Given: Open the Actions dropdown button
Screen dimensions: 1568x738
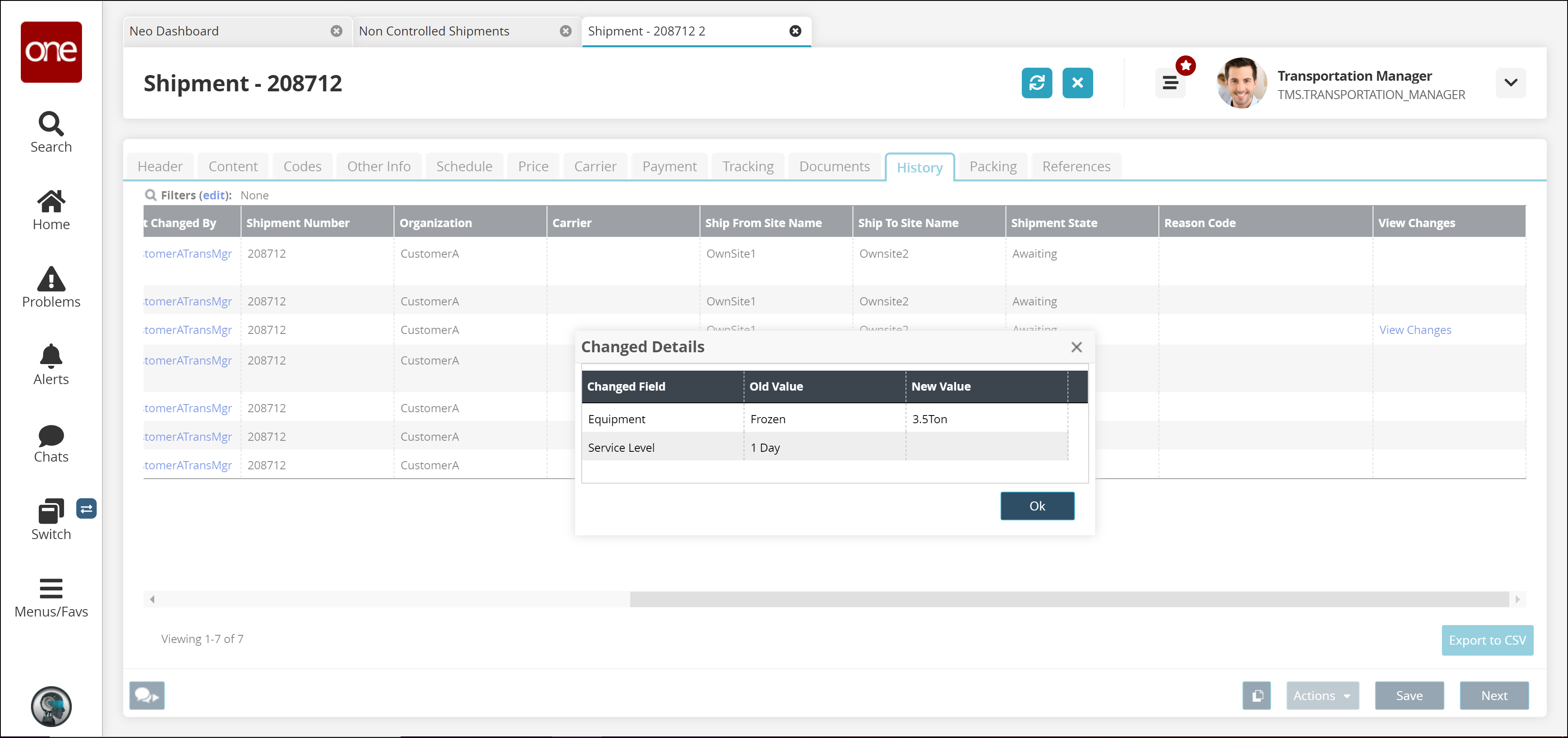Looking at the screenshot, I should click(1322, 696).
